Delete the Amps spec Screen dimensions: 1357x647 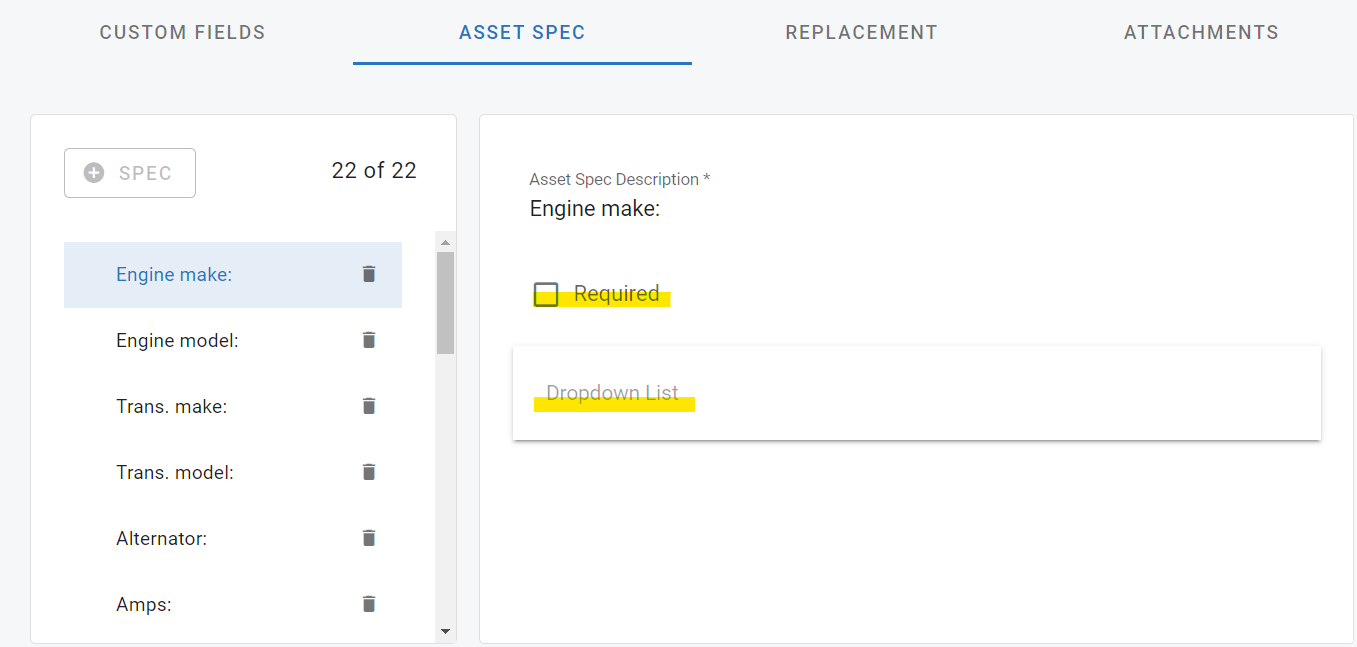(369, 604)
